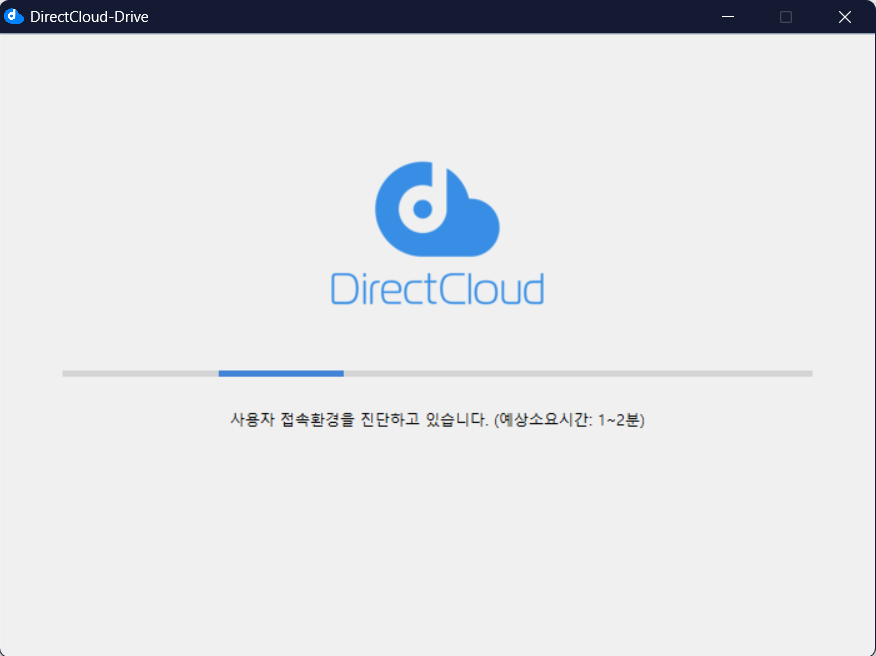Click the "Direct" part of the wordmark
The image size is (876, 656).
click(x=379, y=289)
